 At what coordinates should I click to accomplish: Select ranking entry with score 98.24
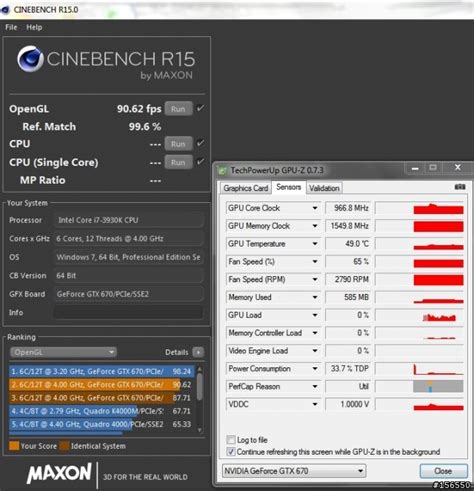click(x=102, y=371)
